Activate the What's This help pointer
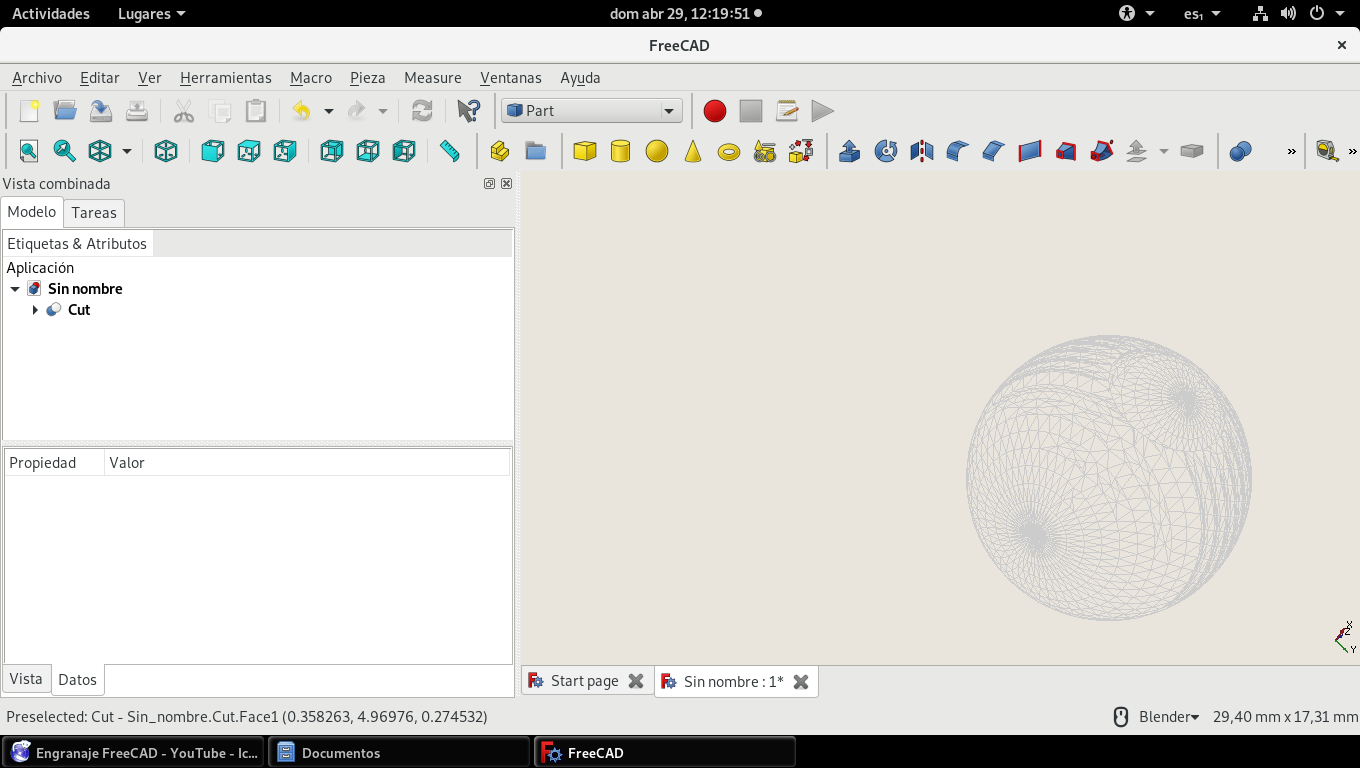 click(468, 111)
